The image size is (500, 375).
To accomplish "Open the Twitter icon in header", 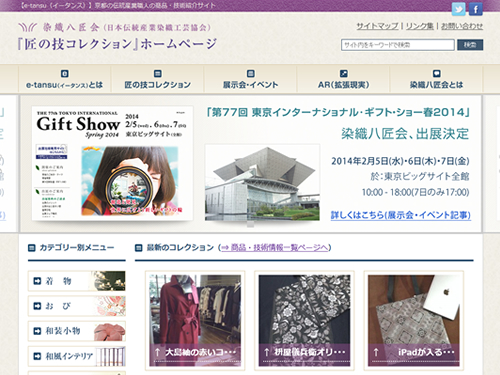I will point(458,9).
